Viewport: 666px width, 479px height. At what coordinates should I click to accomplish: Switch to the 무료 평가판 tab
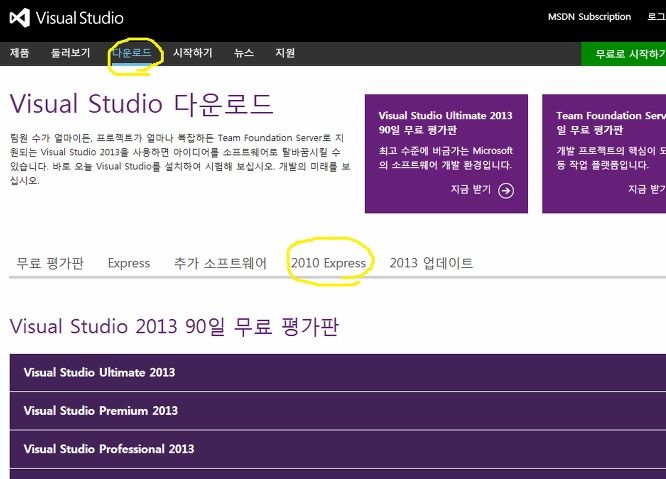pos(50,263)
